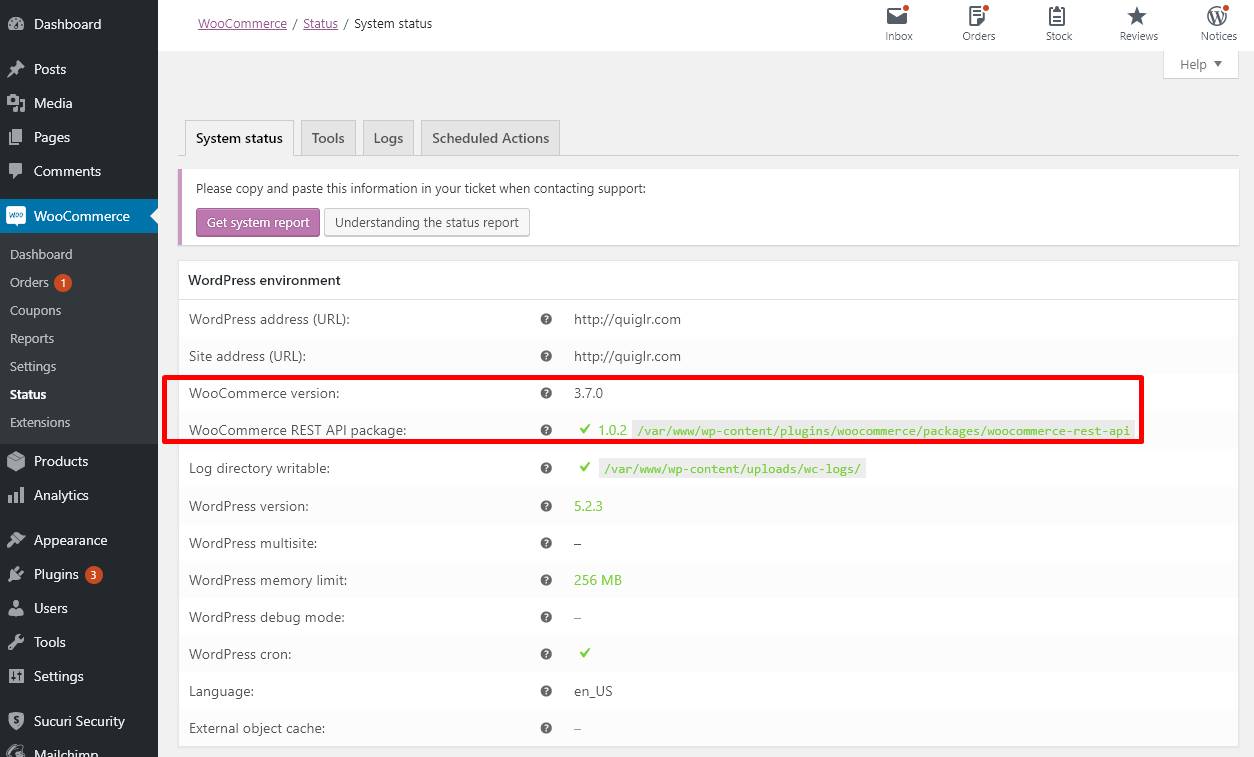Viewport: 1254px width, 757px height.
Task: Open the WordPress Notices icon
Action: tap(1217, 16)
